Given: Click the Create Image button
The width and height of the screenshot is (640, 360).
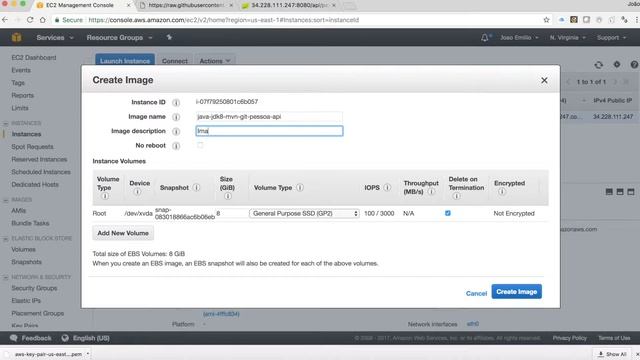Looking at the screenshot, I should 516,291.
